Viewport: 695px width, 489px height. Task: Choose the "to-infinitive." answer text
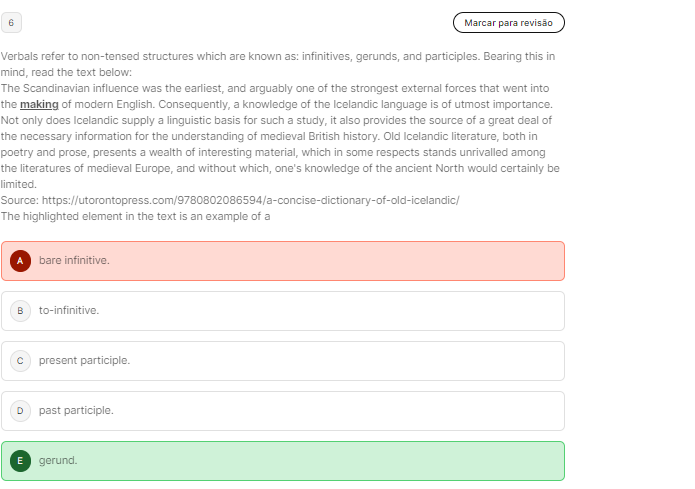(x=69, y=311)
